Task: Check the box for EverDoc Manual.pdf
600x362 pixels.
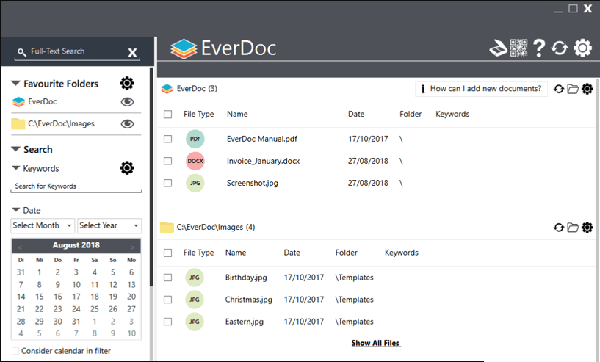Action: pos(168,139)
